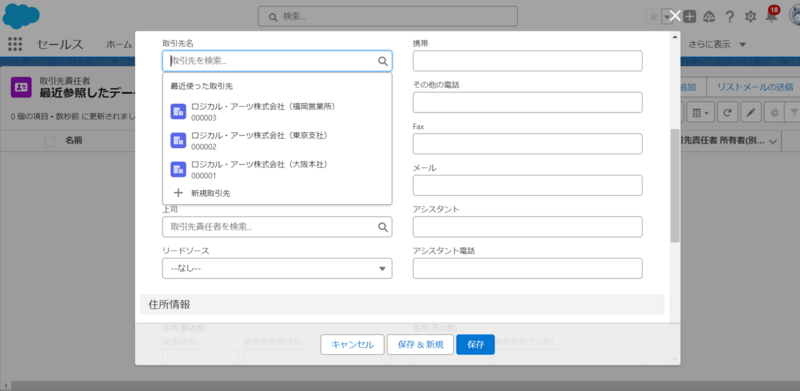The height and width of the screenshot is (391, 800).
Task: Open the リードソース dropdown
Action: click(277, 268)
